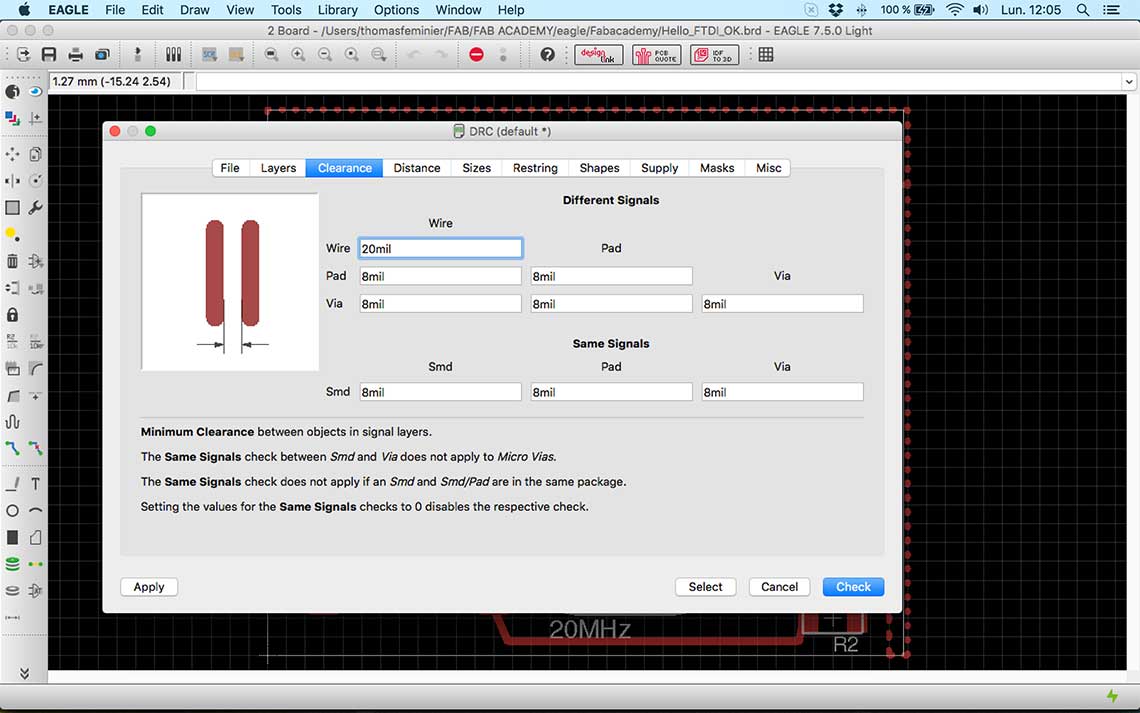Select the Move tool
Screen dimensions: 1140x713
click(12, 154)
